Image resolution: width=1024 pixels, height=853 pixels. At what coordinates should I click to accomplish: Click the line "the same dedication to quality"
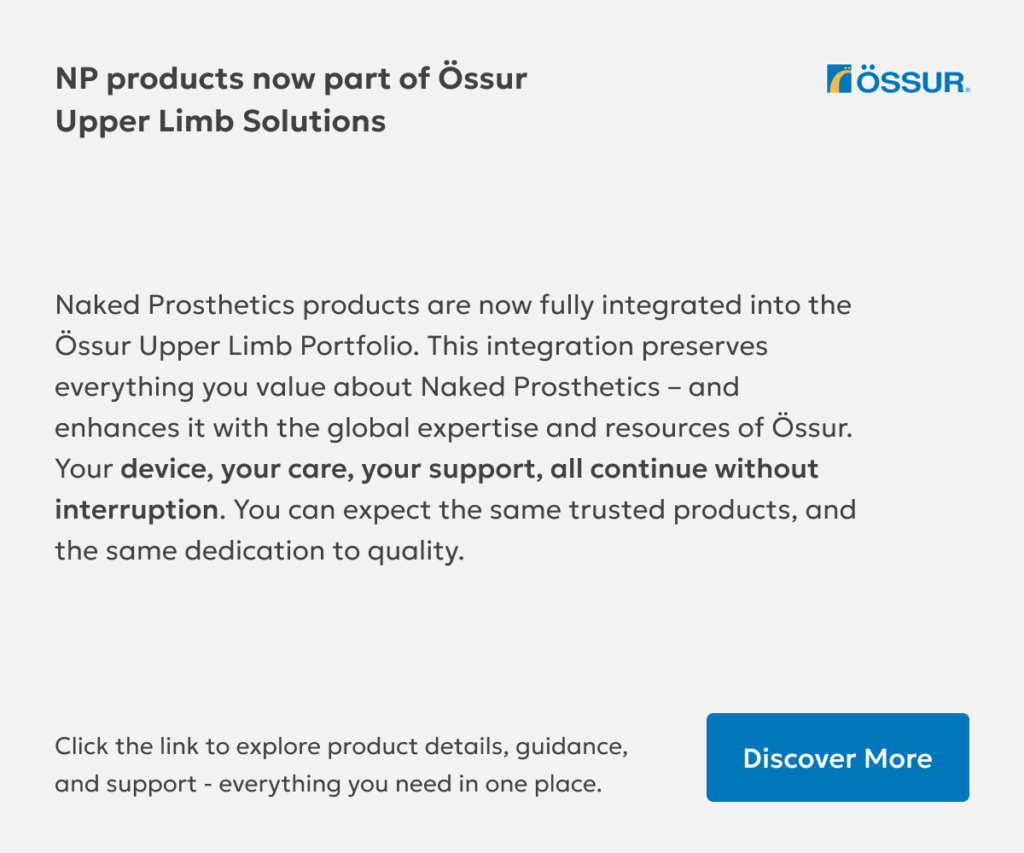tap(260, 550)
